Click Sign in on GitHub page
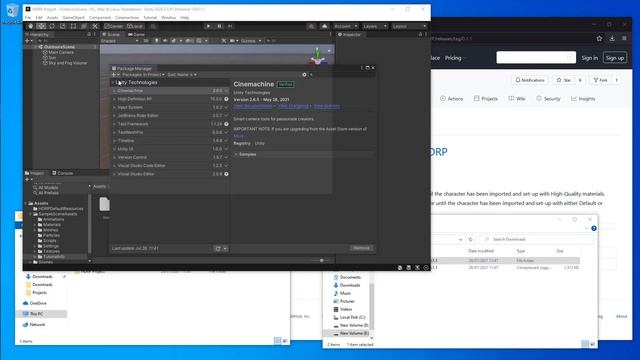The width and height of the screenshot is (640, 360). [589, 58]
